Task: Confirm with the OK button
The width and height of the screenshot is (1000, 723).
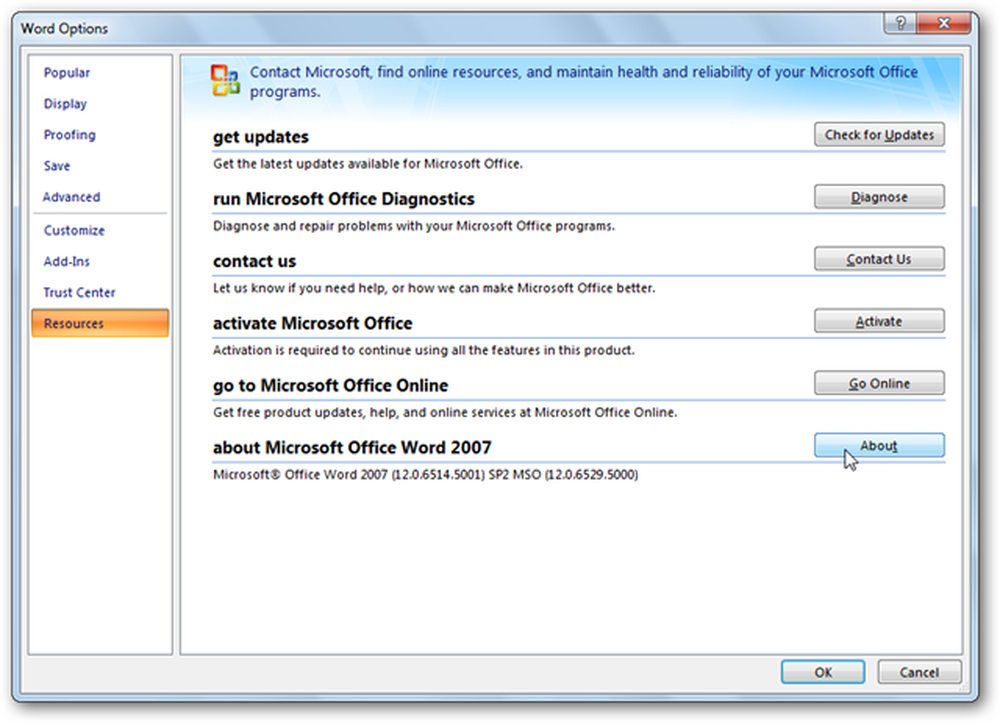Action: (x=823, y=672)
